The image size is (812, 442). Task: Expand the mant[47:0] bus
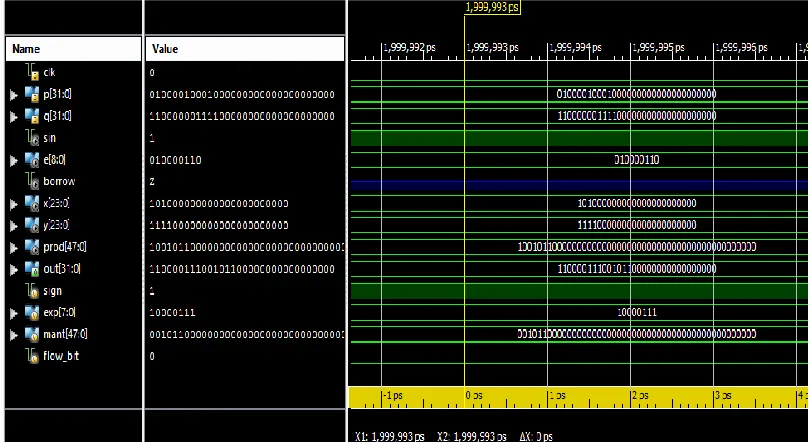click(x=14, y=335)
